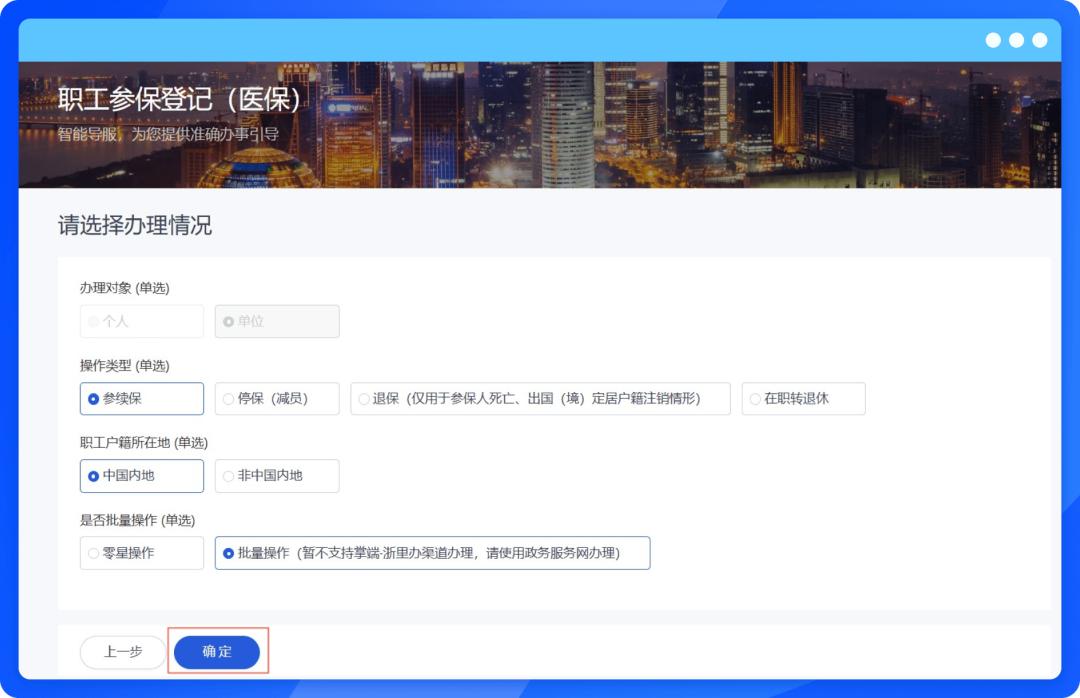
Task: Click the middle white dot in title bar
Action: click(1016, 40)
